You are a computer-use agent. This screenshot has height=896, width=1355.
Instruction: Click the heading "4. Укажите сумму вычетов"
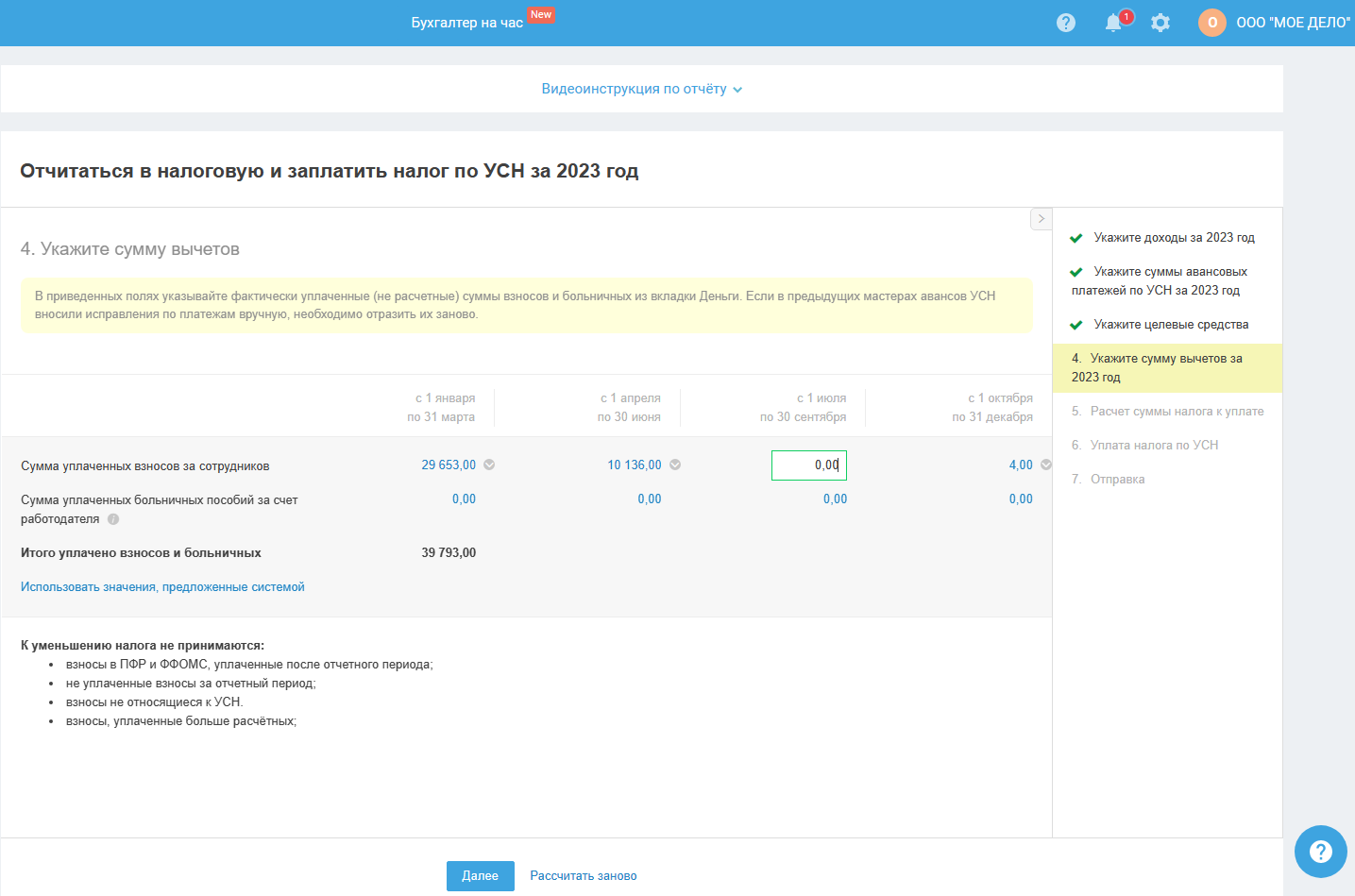click(130, 249)
